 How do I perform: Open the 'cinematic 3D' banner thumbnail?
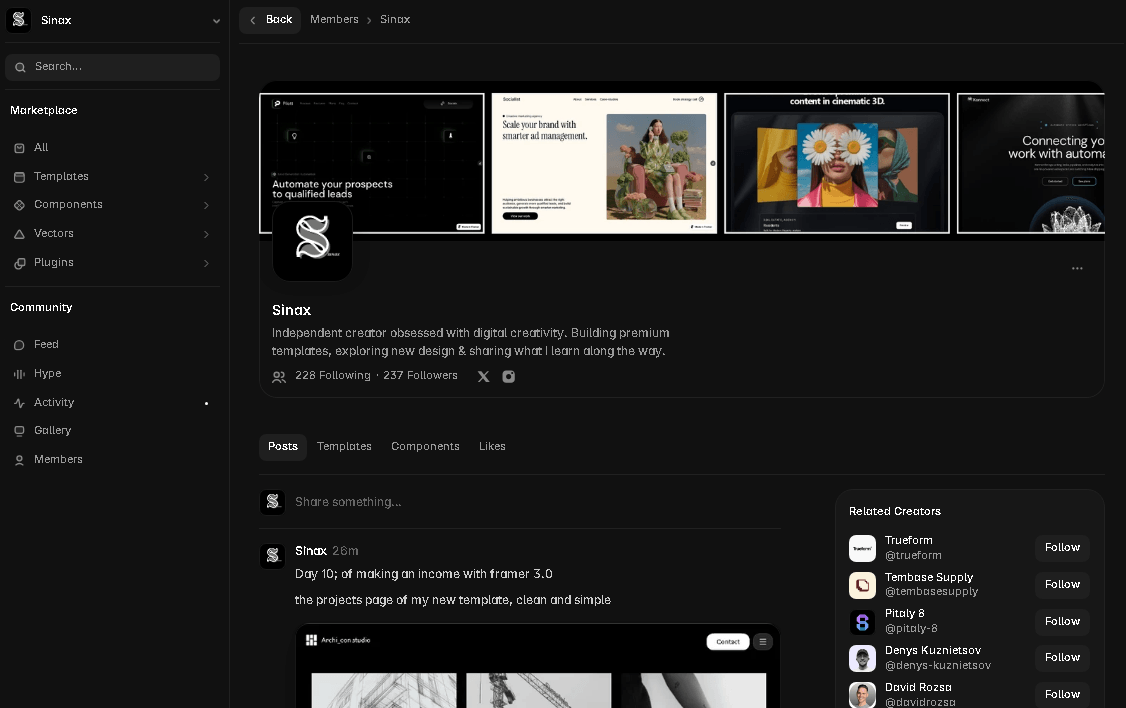(x=837, y=163)
